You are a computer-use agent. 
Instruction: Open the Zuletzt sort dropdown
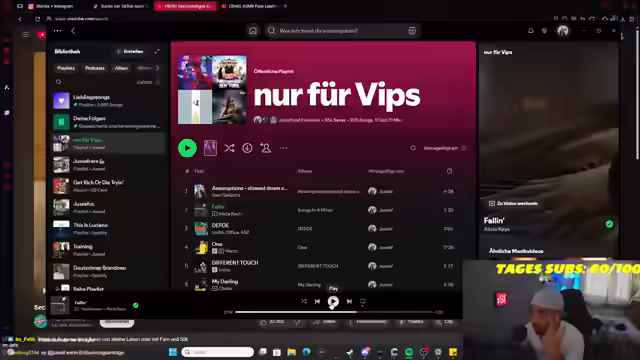[148, 82]
